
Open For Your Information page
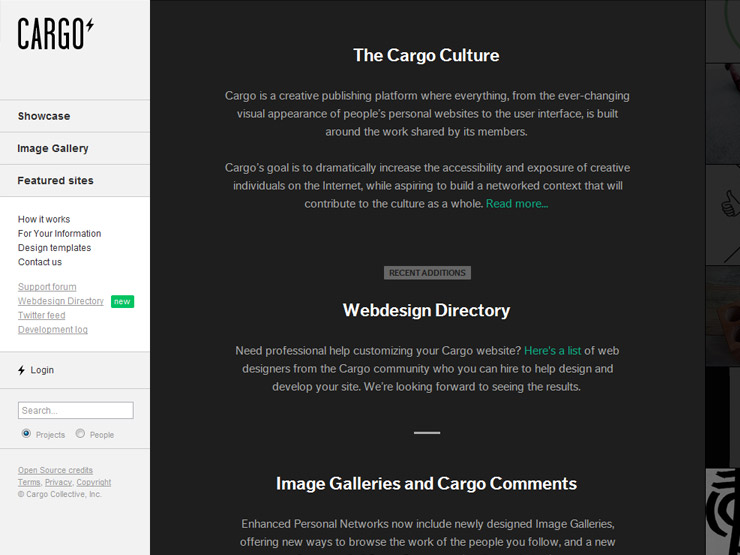click(59, 234)
